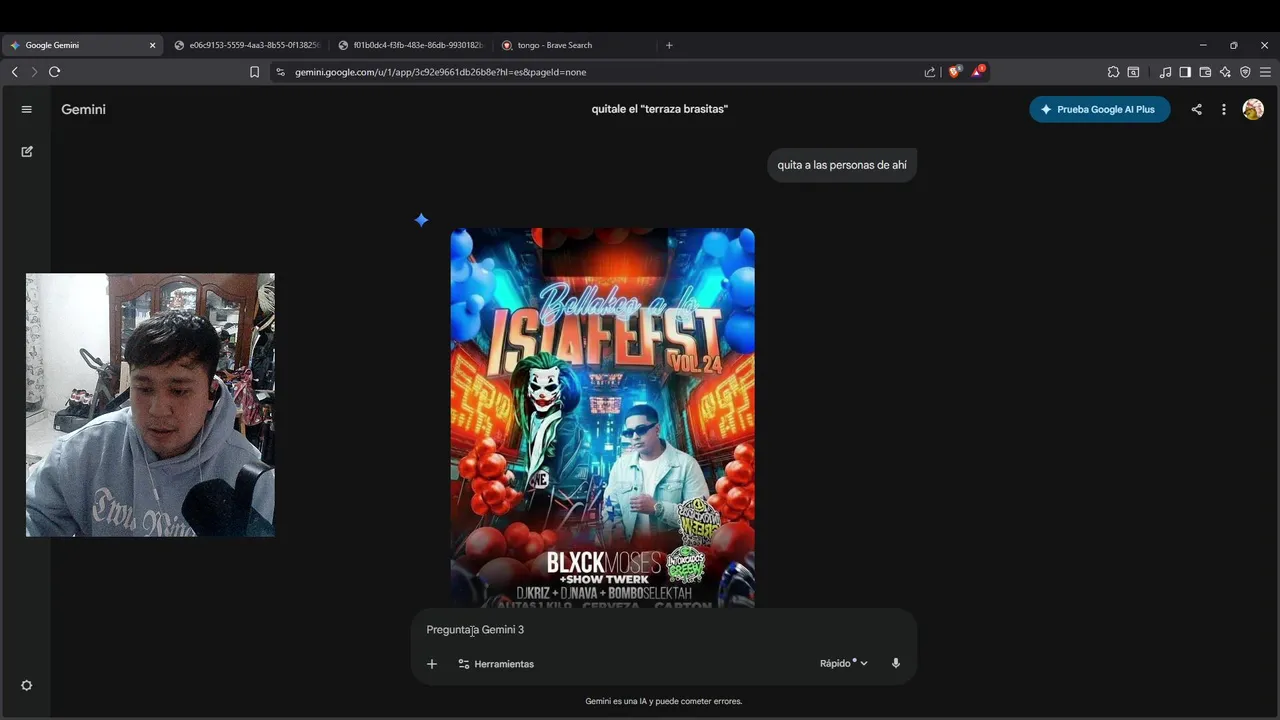
Task: Open a new browser tab
Action: click(669, 45)
